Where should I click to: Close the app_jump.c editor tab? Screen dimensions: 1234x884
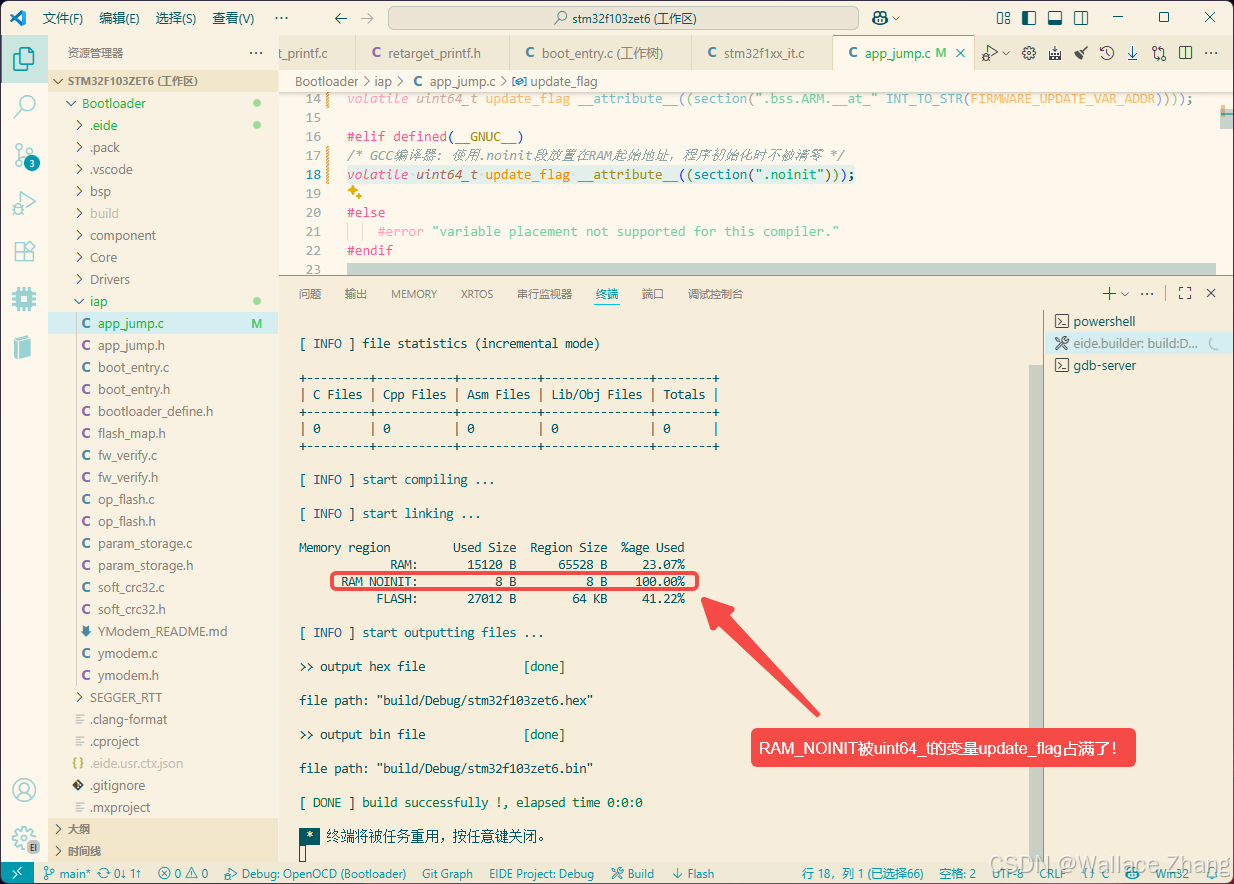click(x=962, y=53)
